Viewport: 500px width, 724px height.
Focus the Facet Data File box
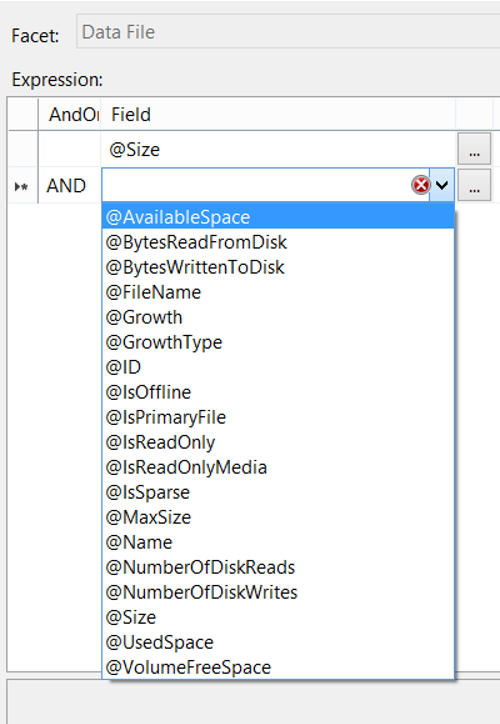[288, 31]
